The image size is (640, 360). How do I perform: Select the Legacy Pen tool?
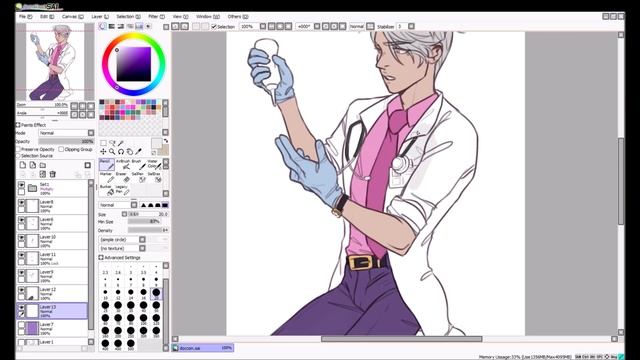[123, 189]
